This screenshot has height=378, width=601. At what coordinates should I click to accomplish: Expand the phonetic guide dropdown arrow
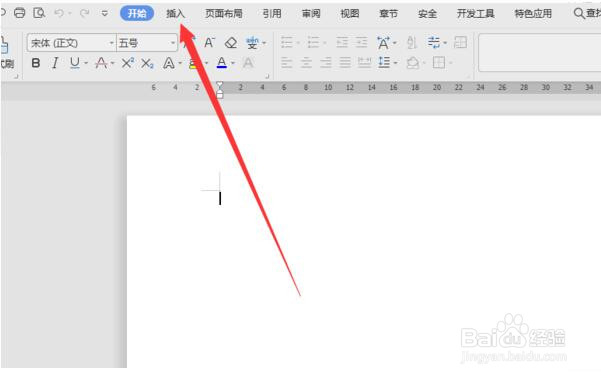(264, 43)
